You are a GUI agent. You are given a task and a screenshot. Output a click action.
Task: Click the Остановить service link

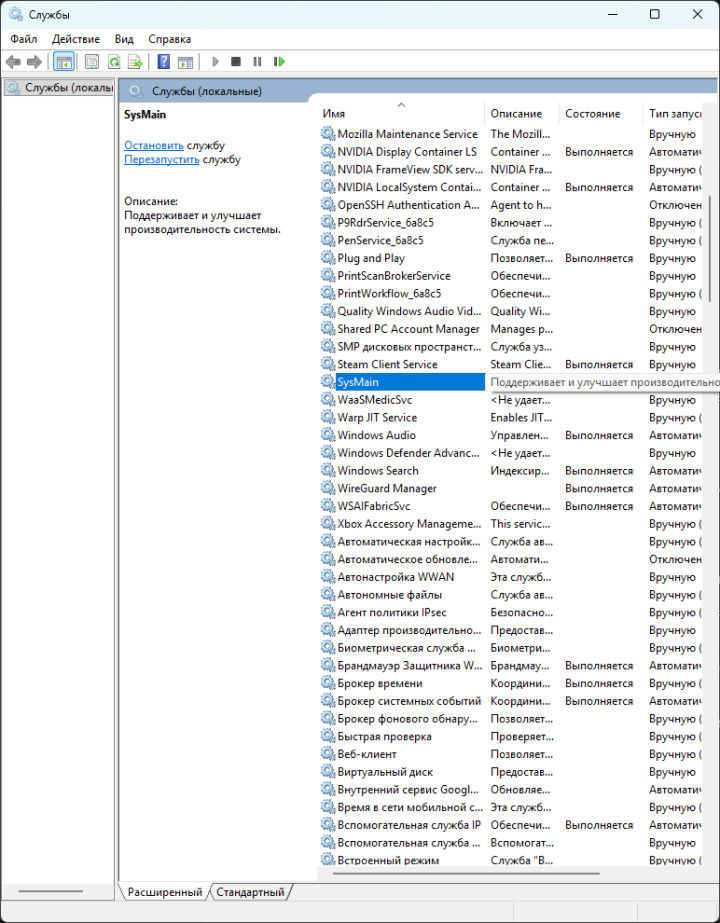coord(153,145)
